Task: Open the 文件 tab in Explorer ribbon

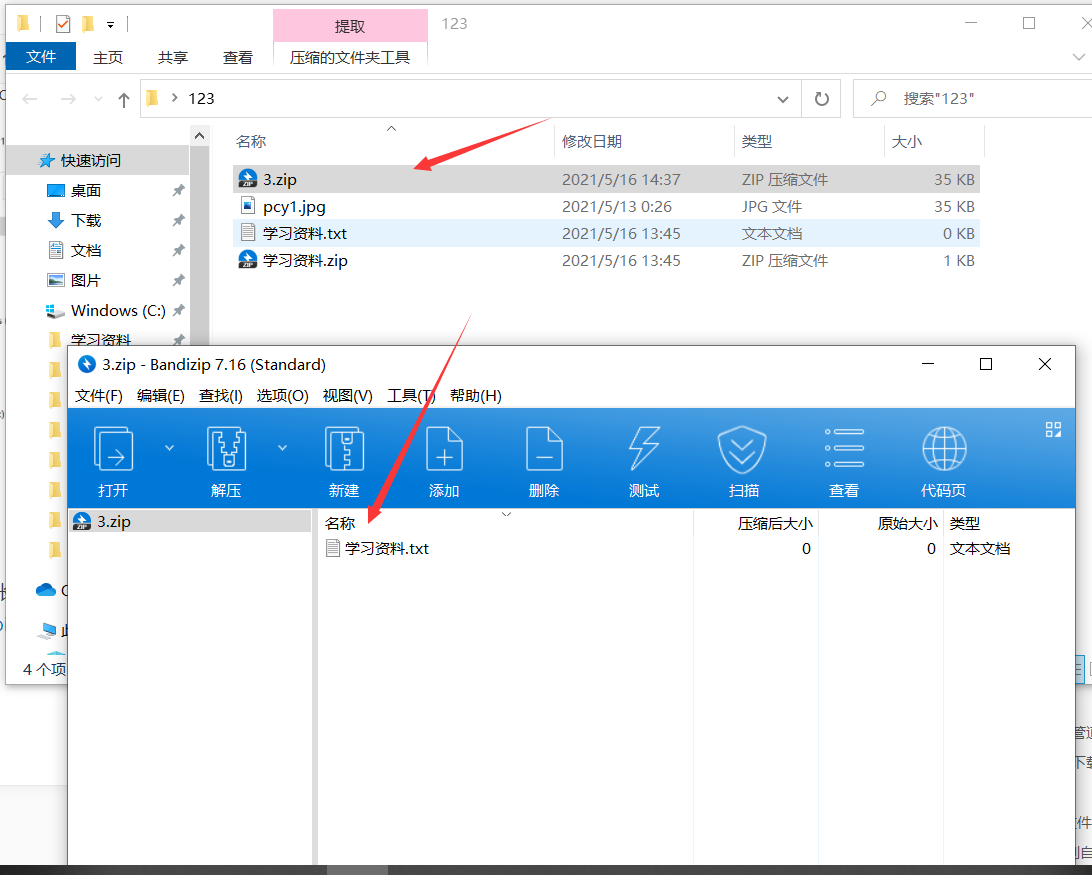Action: click(40, 56)
